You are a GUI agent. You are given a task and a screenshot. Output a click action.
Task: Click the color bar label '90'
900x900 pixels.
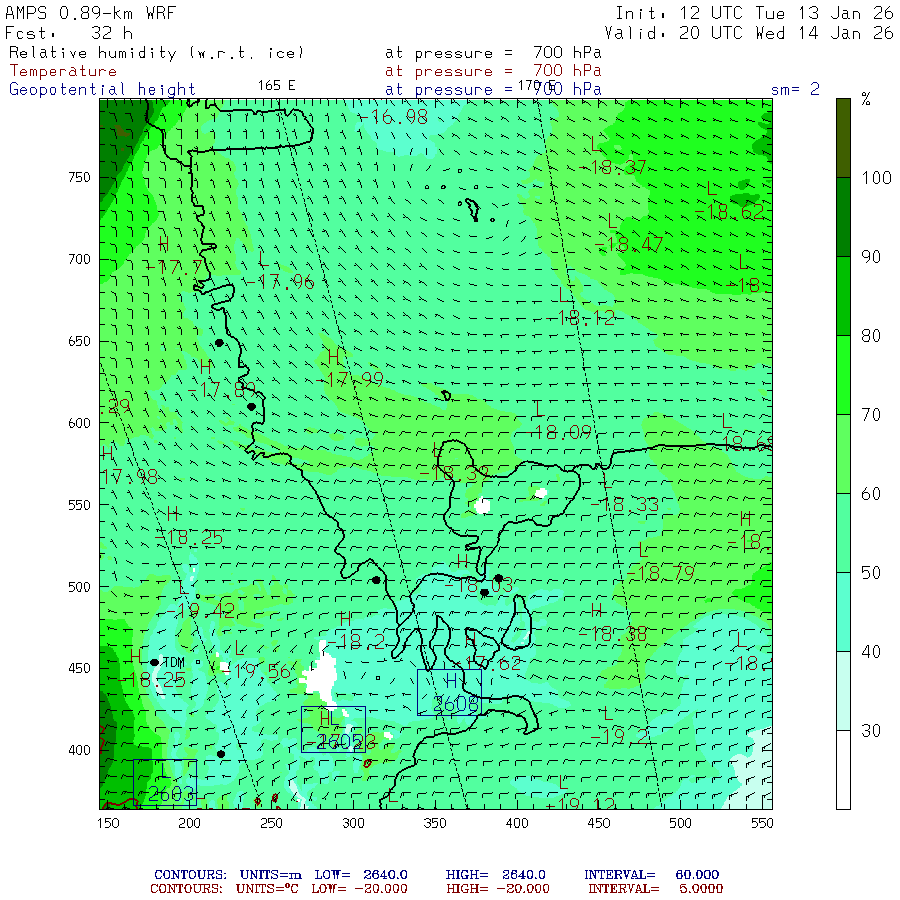point(871,257)
